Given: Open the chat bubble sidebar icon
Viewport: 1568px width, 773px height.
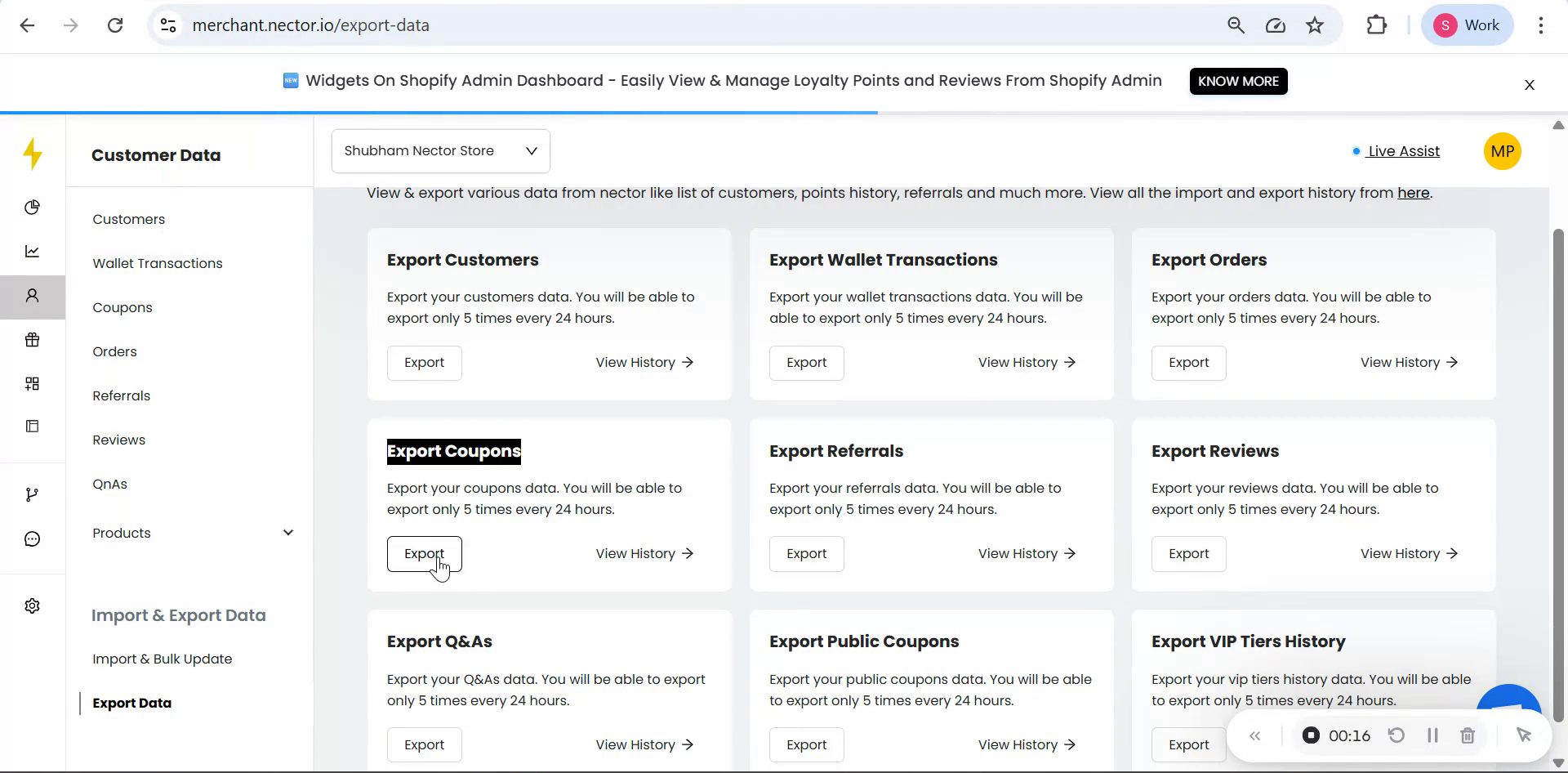Looking at the screenshot, I should (33, 539).
